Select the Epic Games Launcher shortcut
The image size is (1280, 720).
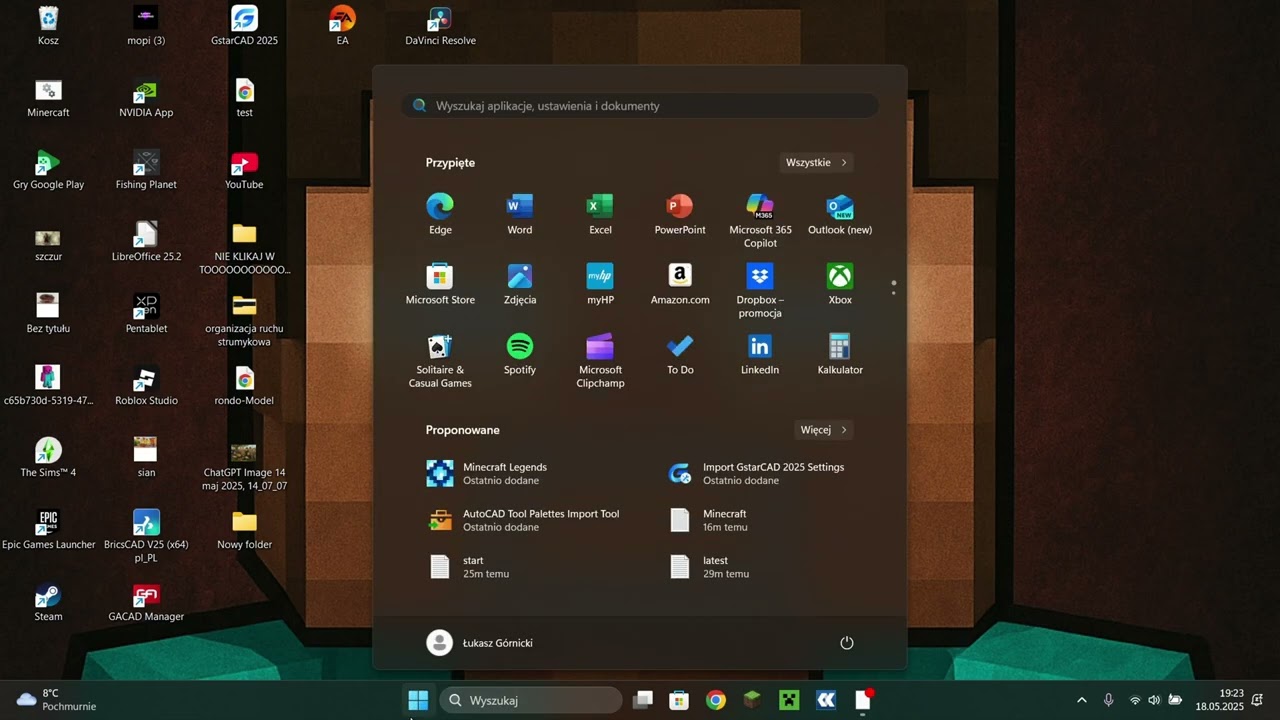pyautogui.click(x=48, y=531)
